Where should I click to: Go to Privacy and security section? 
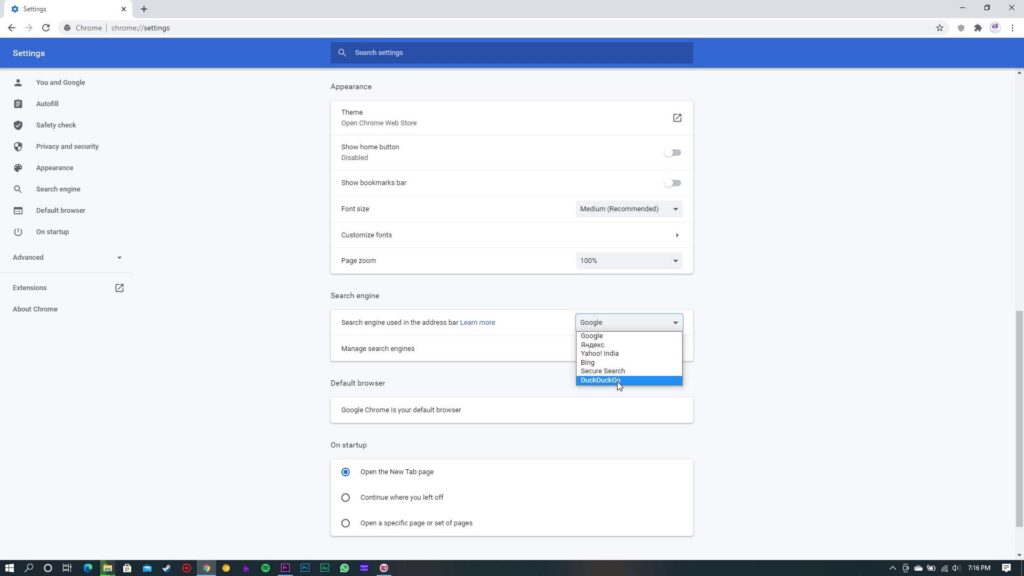click(x=67, y=147)
